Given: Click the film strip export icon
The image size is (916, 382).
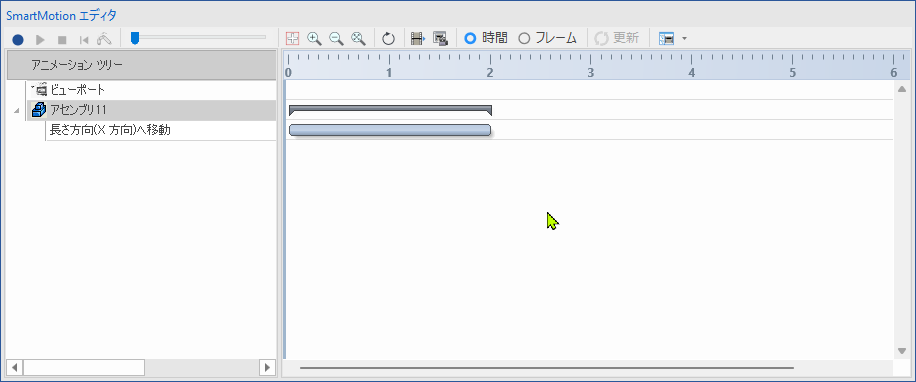Looking at the screenshot, I should tap(418, 39).
